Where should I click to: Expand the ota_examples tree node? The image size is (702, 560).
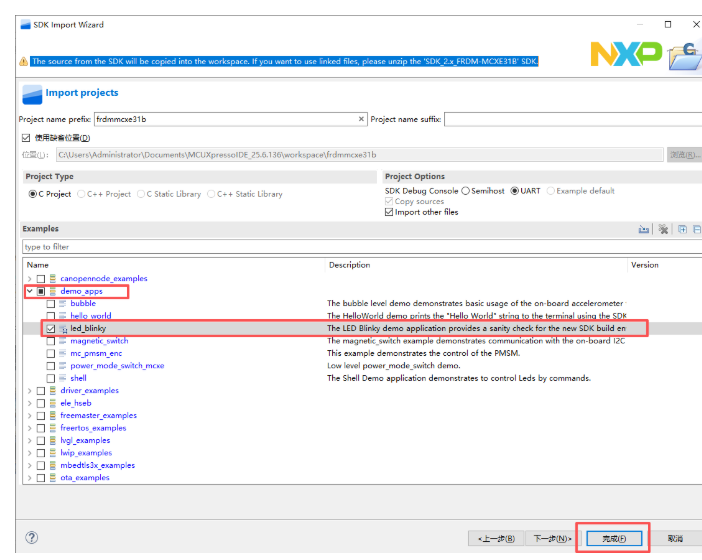pos(30,478)
